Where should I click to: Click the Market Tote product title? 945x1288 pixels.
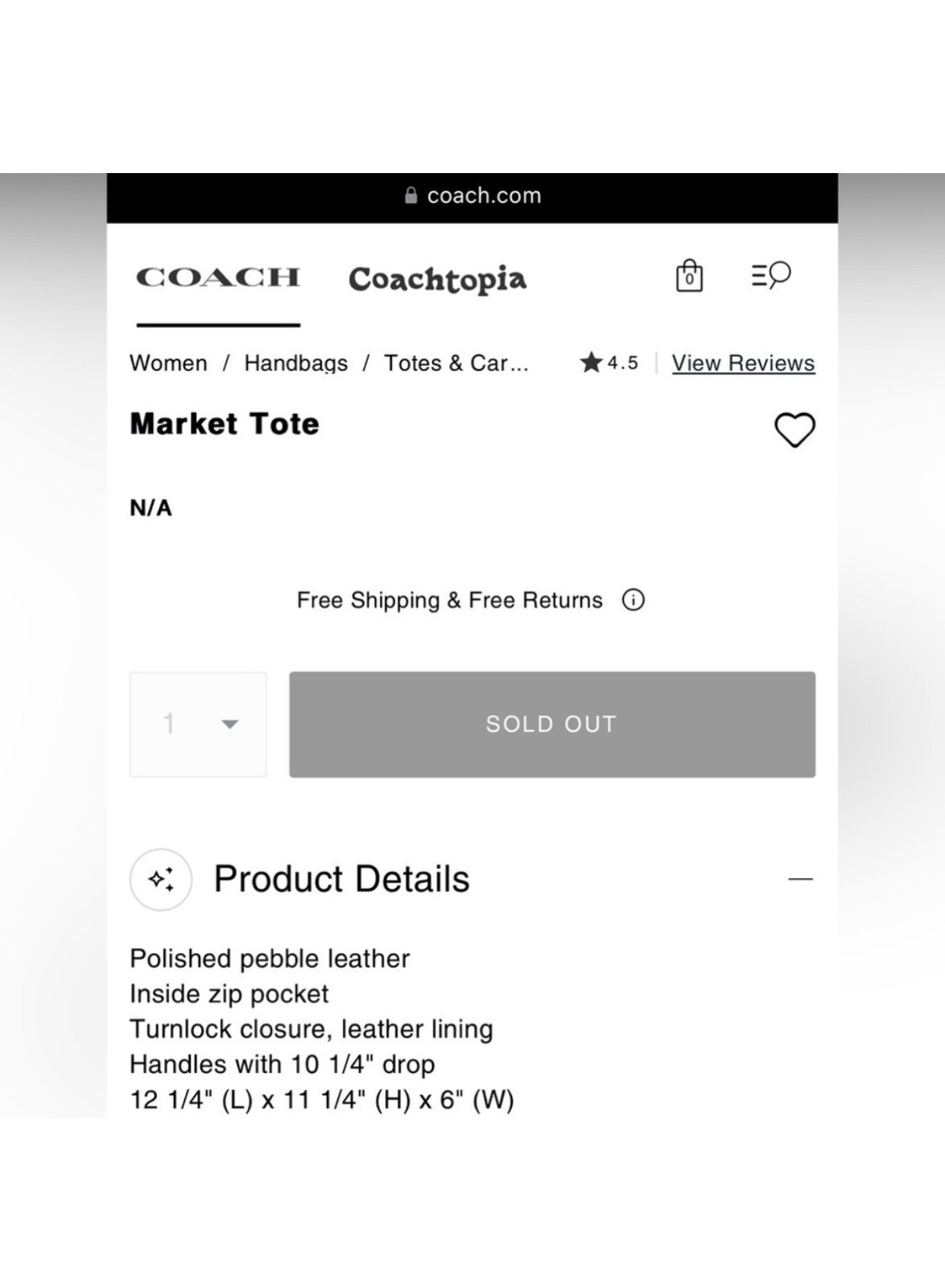click(225, 423)
